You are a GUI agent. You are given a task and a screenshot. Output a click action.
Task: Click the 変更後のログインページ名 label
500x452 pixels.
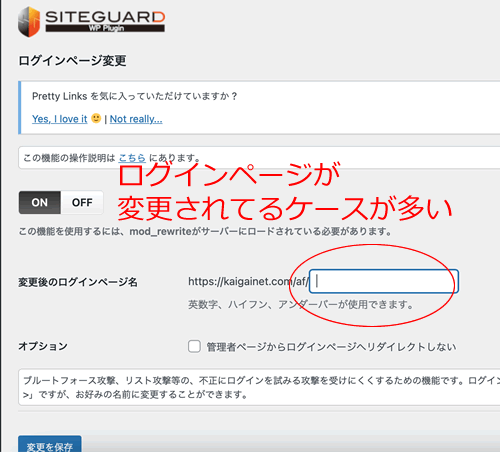(x=78, y=282)
